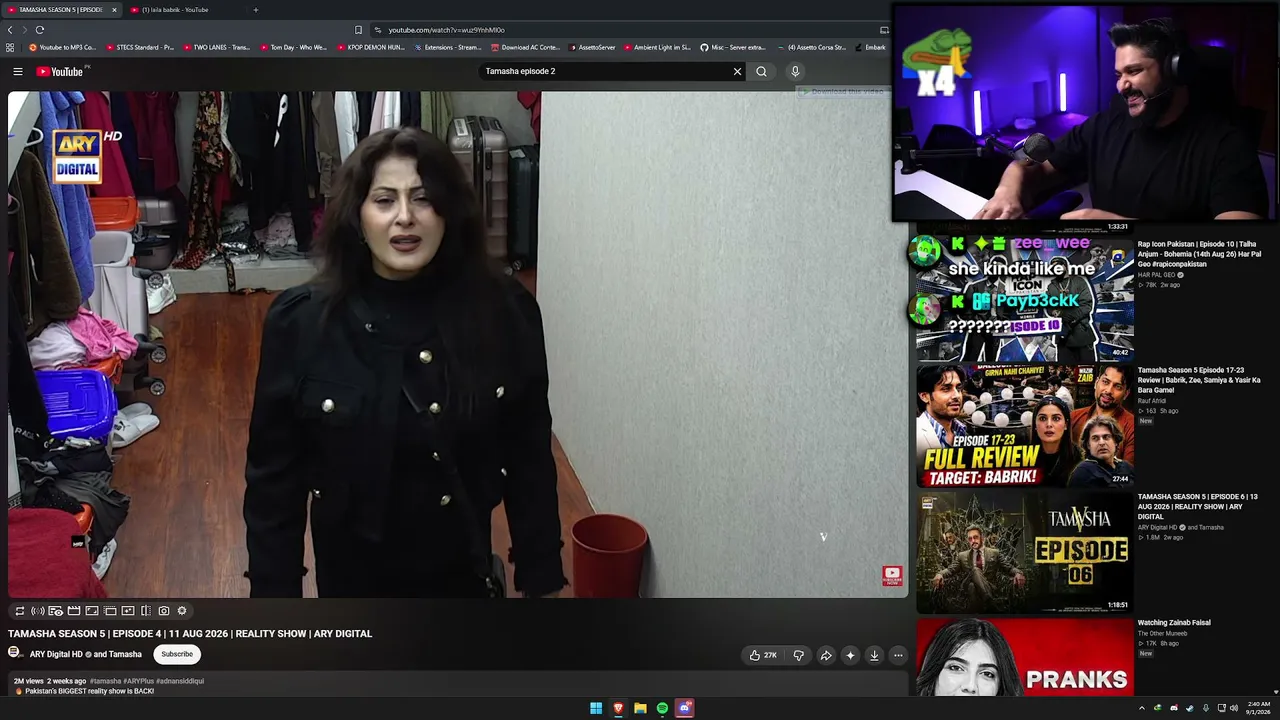Go back using the browser back arrow
This screenshot has width=1280, height=720.
10,30
